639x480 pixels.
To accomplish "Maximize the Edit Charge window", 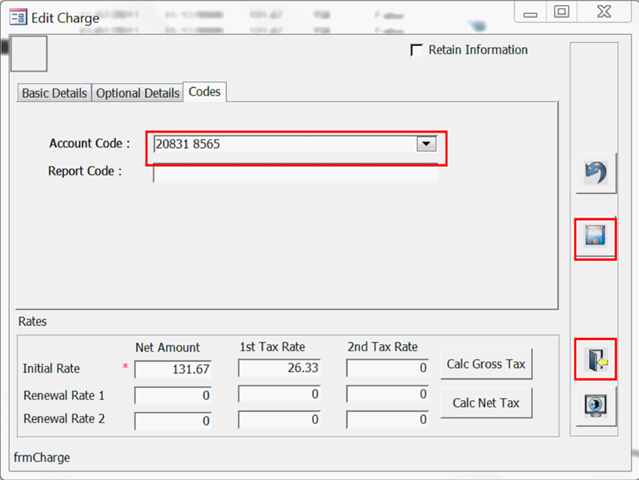I will [x=562, y=12].
